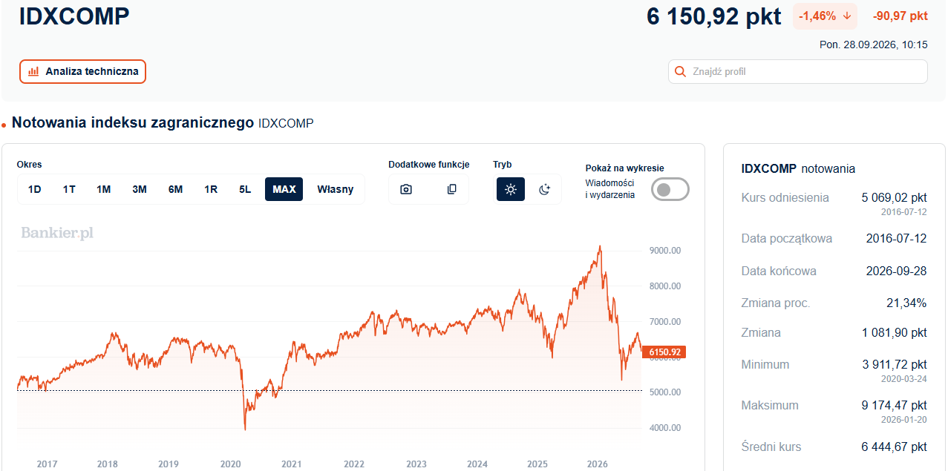
Task: Click the red down arrow next to -1,46%
Action: coord(846,16)
